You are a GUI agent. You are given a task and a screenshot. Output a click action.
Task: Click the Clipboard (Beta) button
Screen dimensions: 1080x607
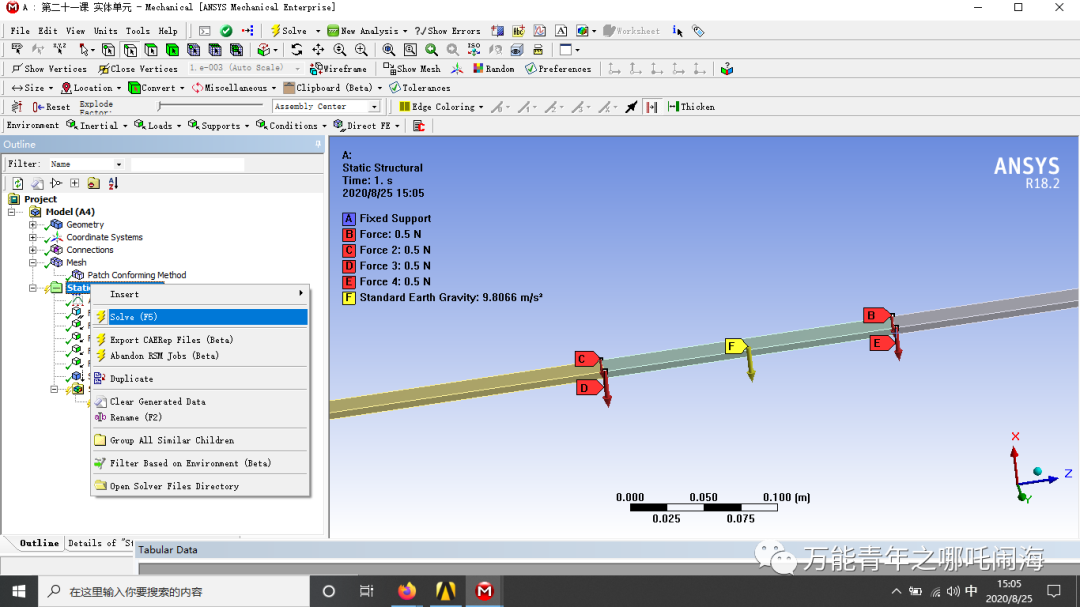tap(333, 88)
